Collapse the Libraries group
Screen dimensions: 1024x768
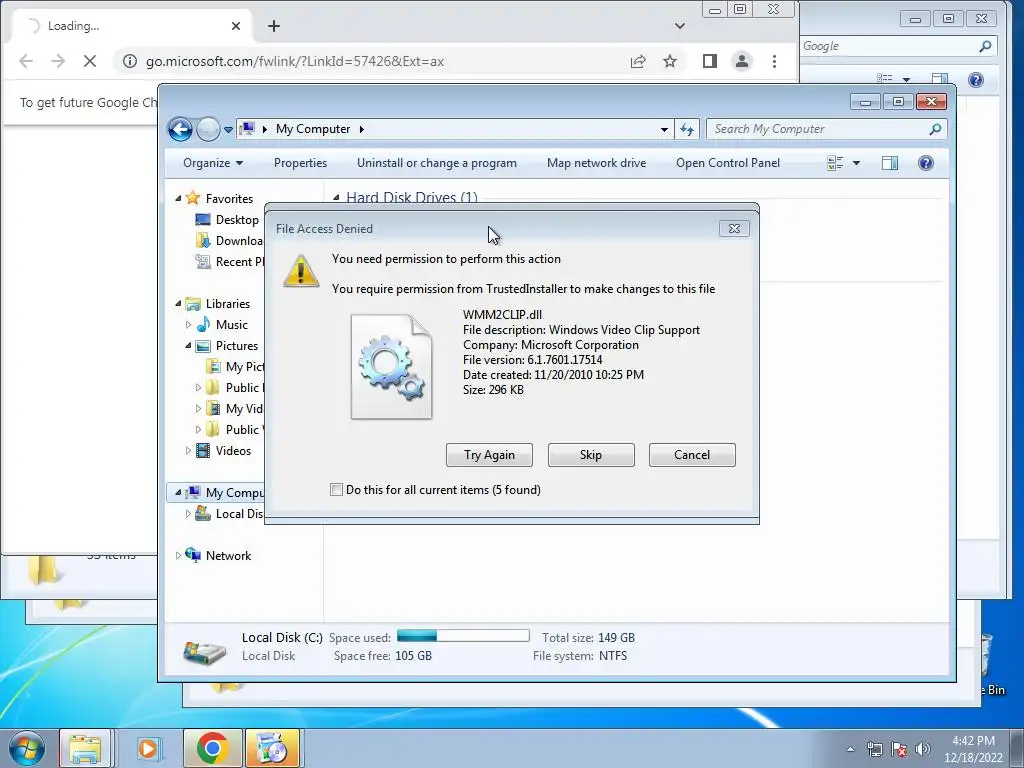click(x=178, y=304)
